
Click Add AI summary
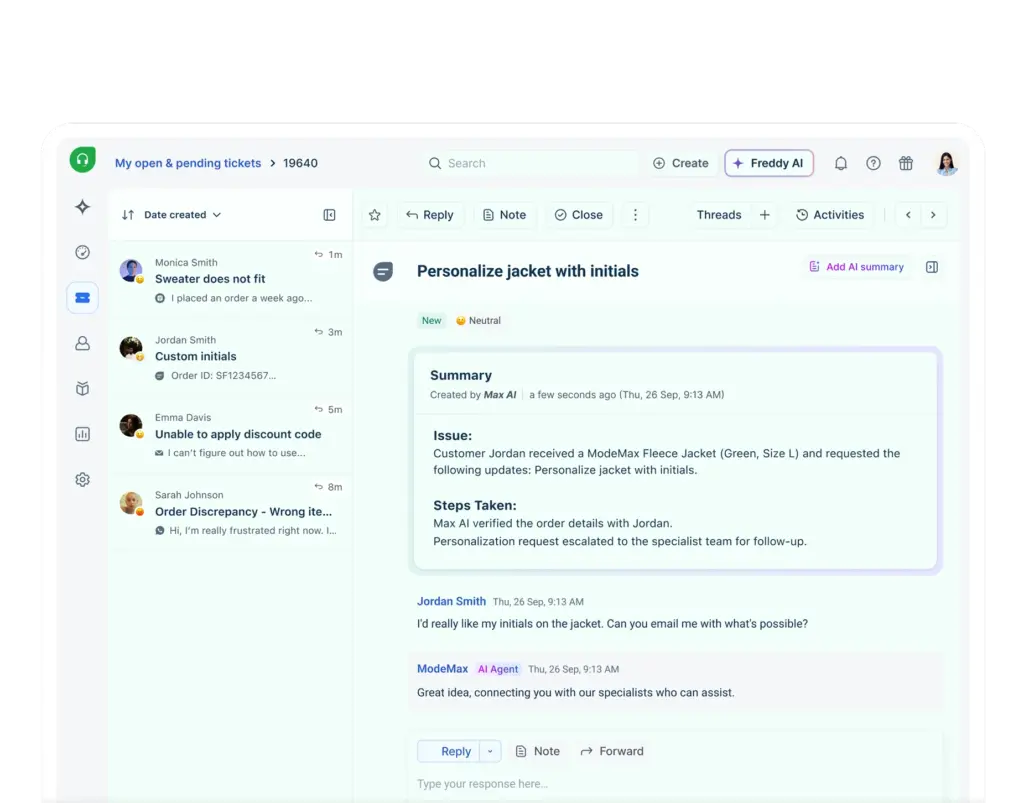[x=857, y=267]
